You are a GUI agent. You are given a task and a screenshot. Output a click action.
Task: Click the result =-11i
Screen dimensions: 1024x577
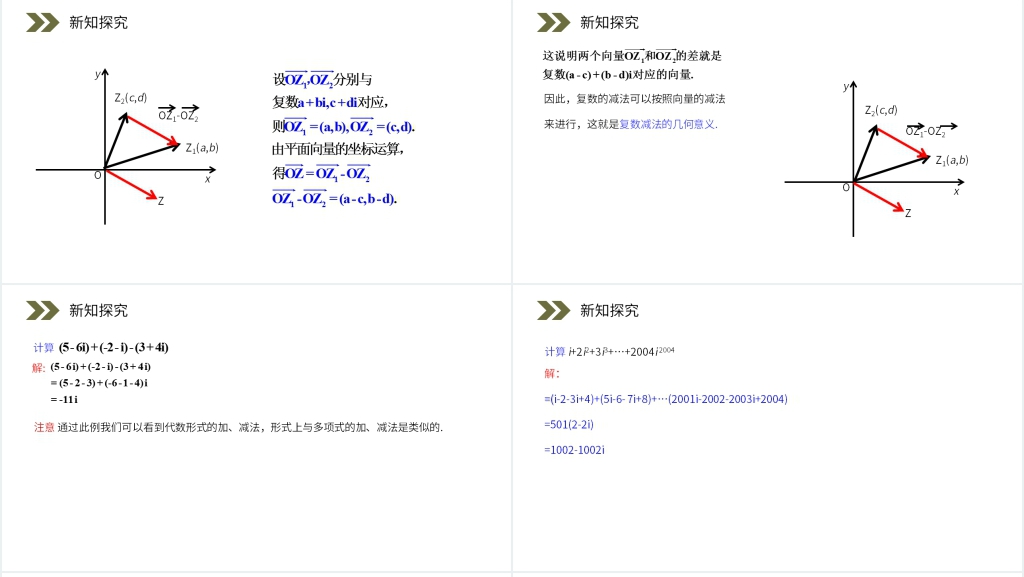[64, 399]
